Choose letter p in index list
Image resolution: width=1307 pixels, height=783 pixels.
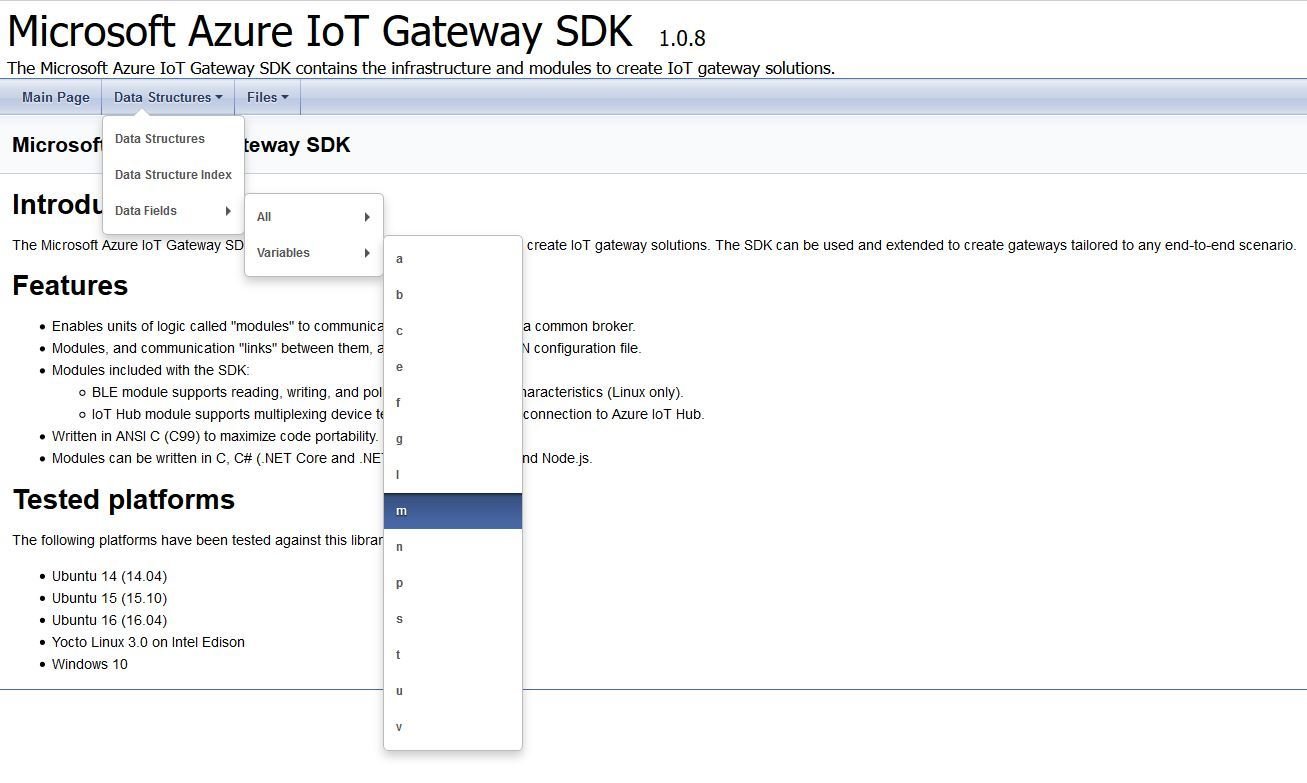click(x=453, y=583)
